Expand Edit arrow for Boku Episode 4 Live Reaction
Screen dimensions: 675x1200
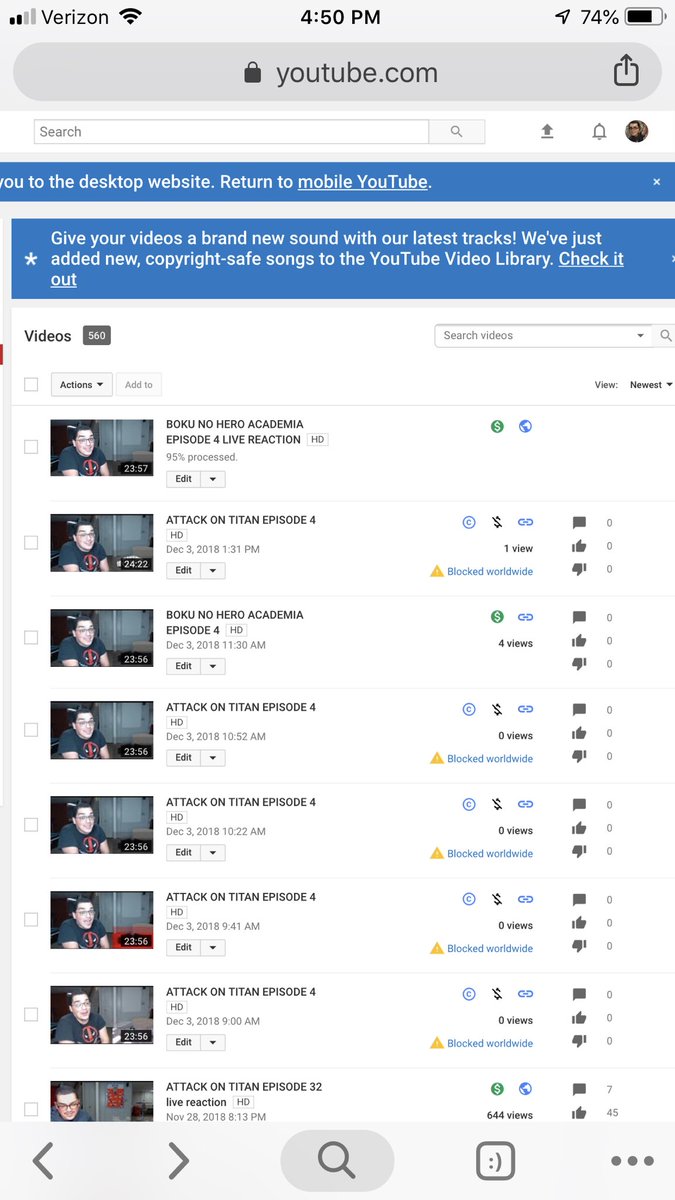click(213, 479)
